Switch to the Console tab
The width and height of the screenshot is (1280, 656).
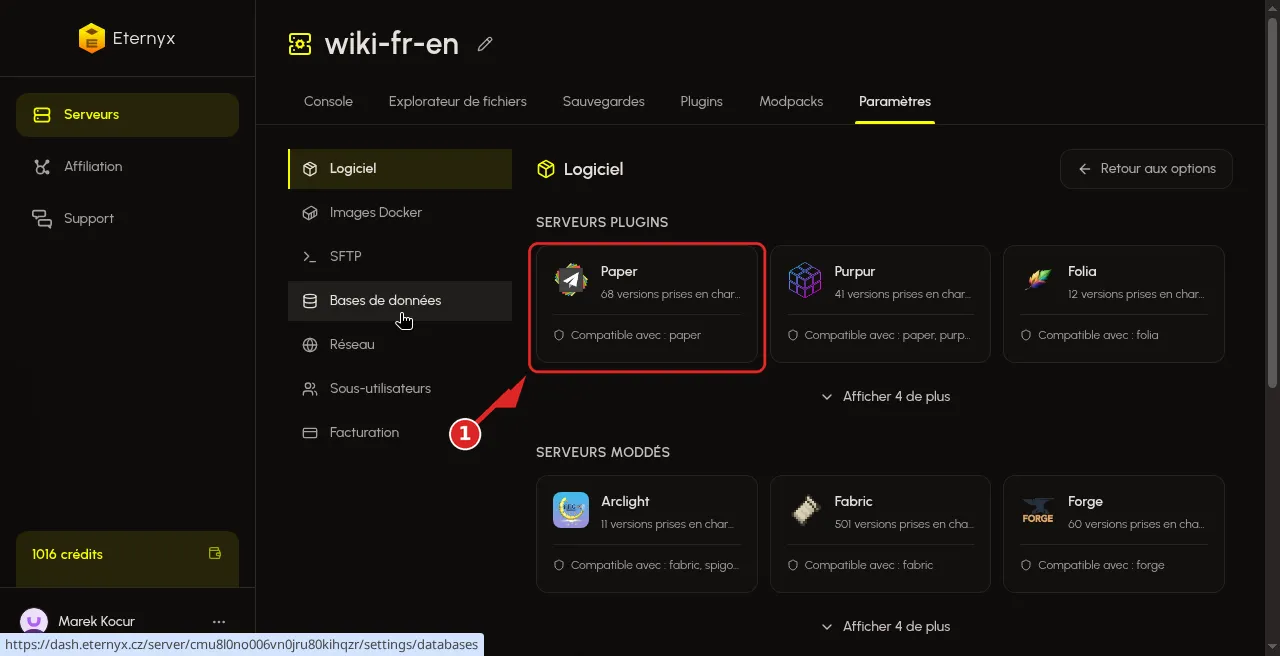coord(328,102)
